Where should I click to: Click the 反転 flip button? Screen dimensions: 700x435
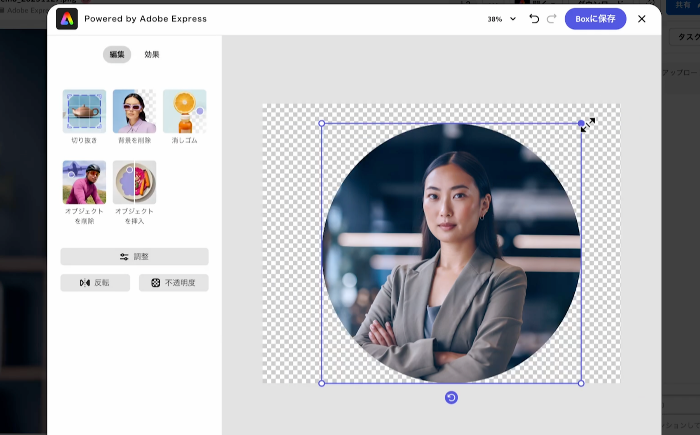(95, 283)
